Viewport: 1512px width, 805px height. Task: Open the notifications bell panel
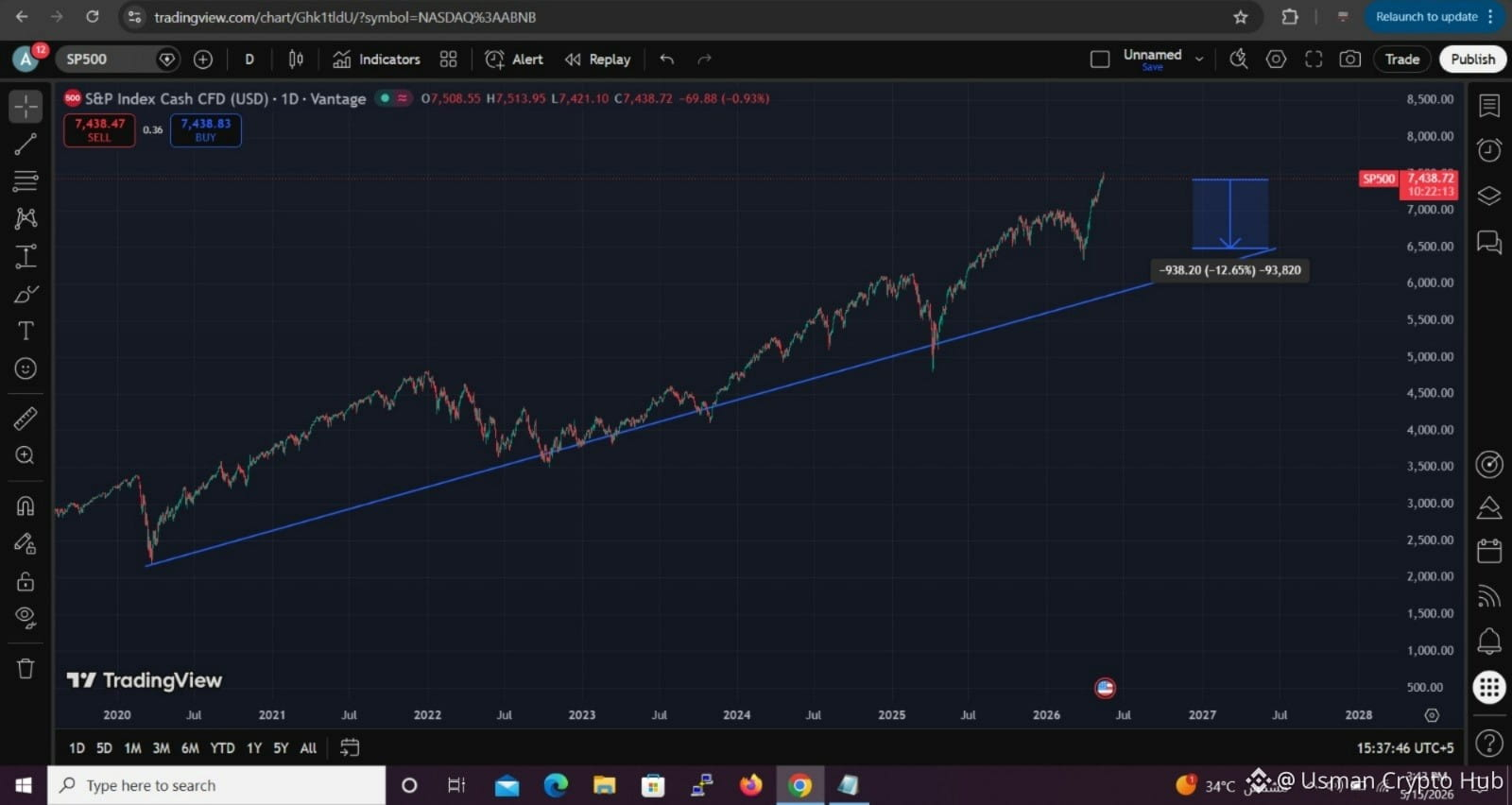[1489, 641]
